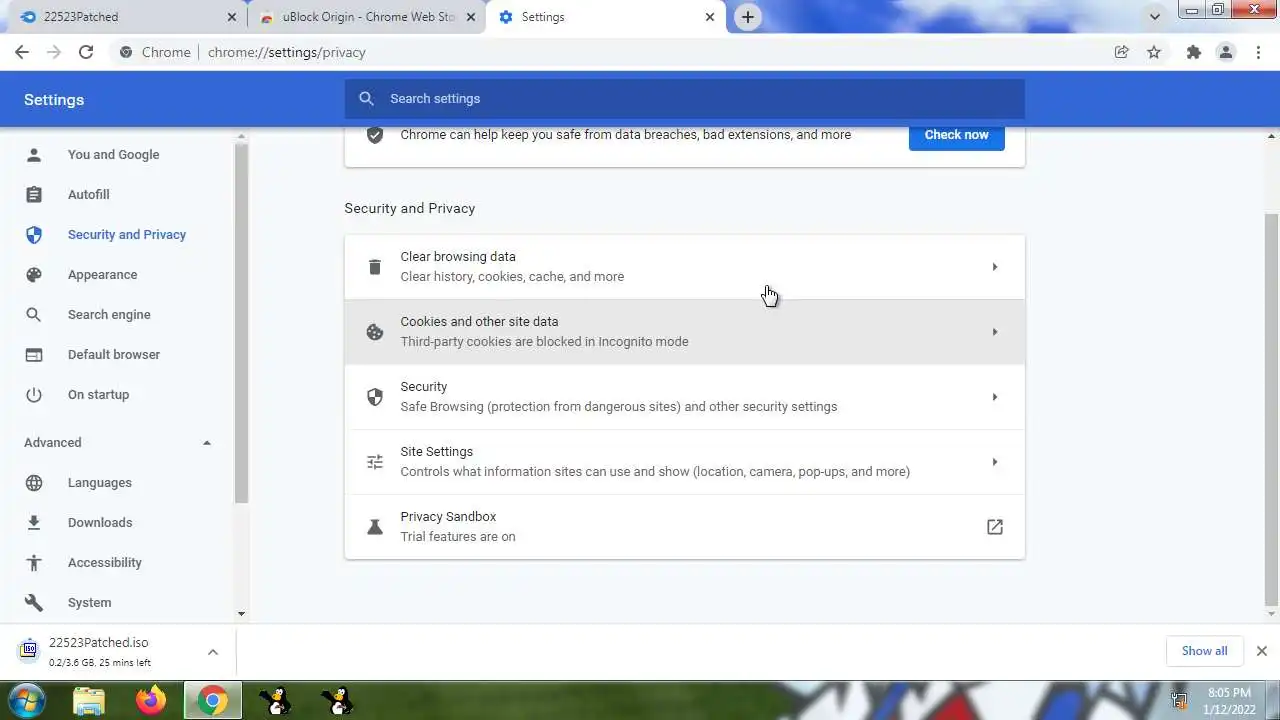
Task: Click the Languages globe icon
Action: click(34, 483)
